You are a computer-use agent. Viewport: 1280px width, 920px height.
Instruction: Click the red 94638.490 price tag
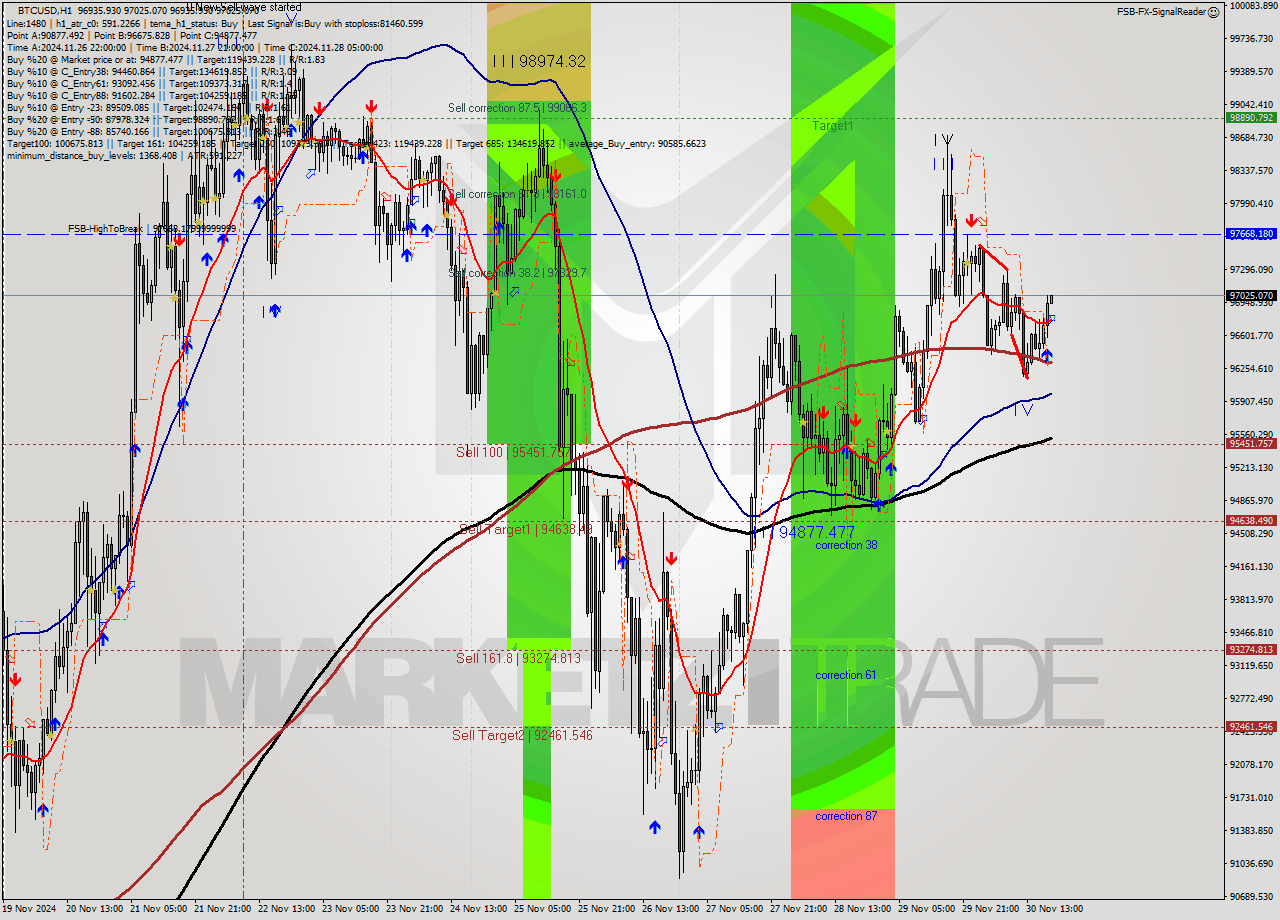pos(1251,520)
